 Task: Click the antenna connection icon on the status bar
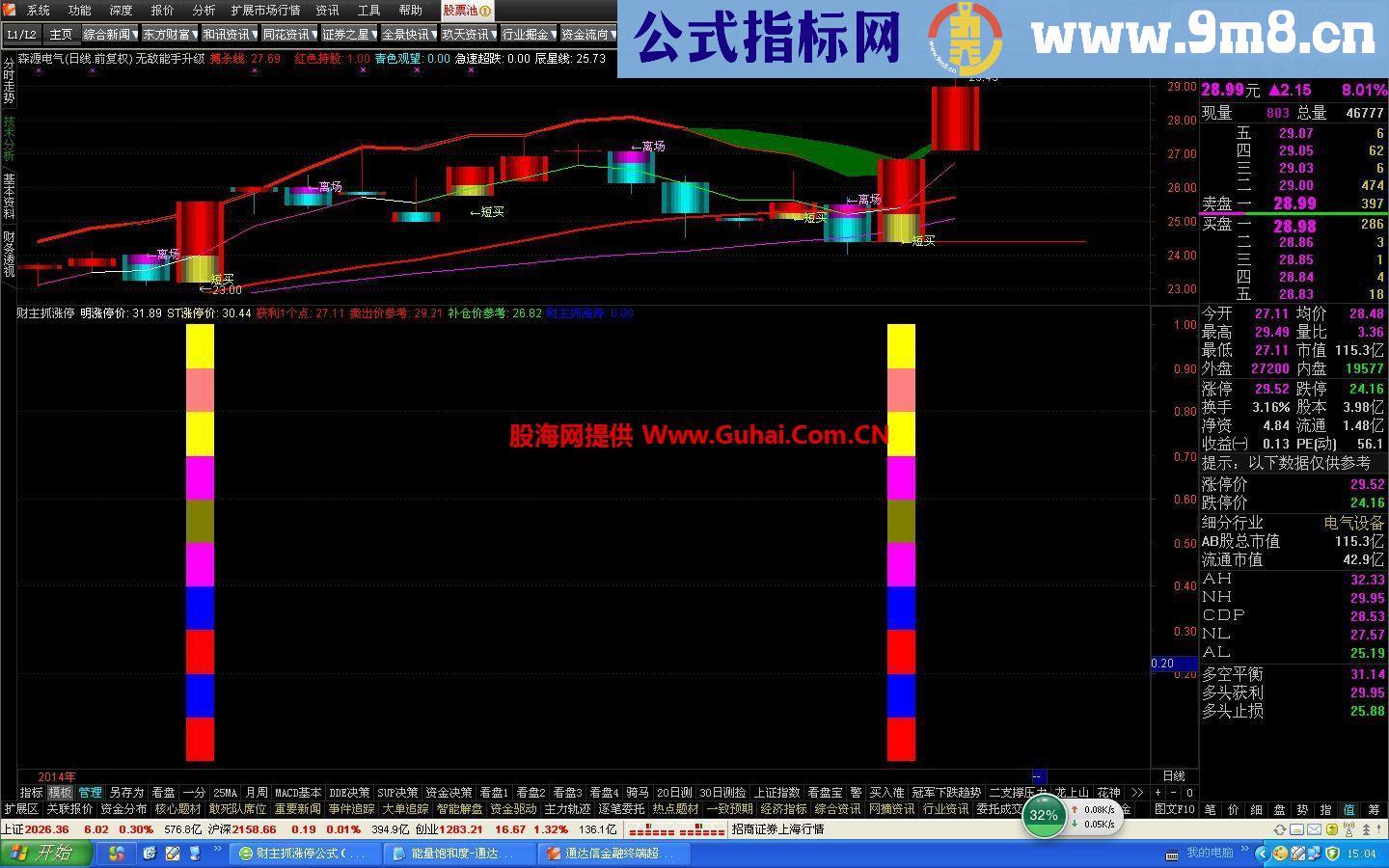(x=1349, y=830)
